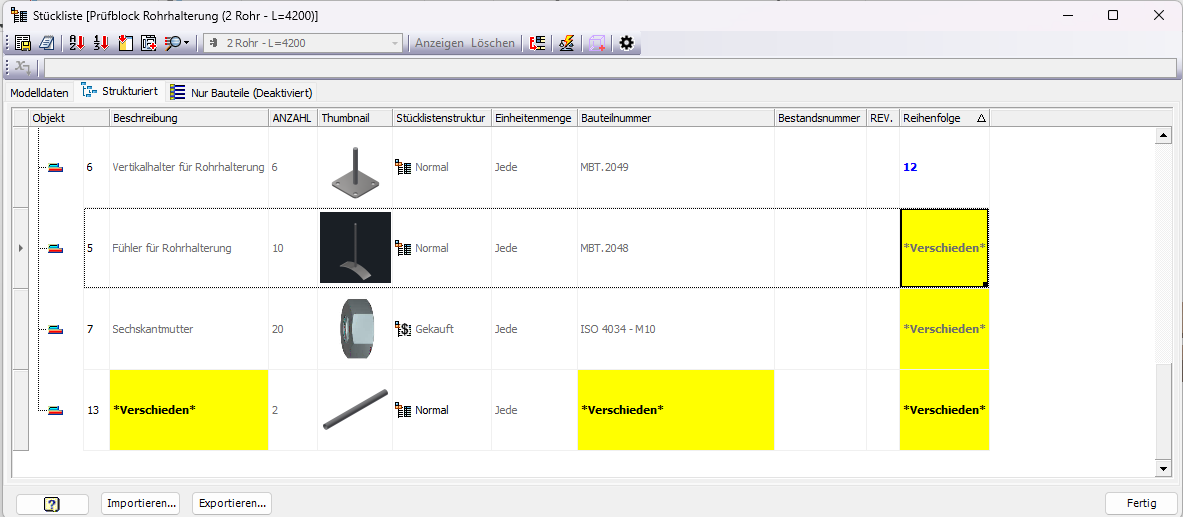Select the Fühler für Rohrhalterung thumbnail

pyautogui.click(x=355, y=248)
